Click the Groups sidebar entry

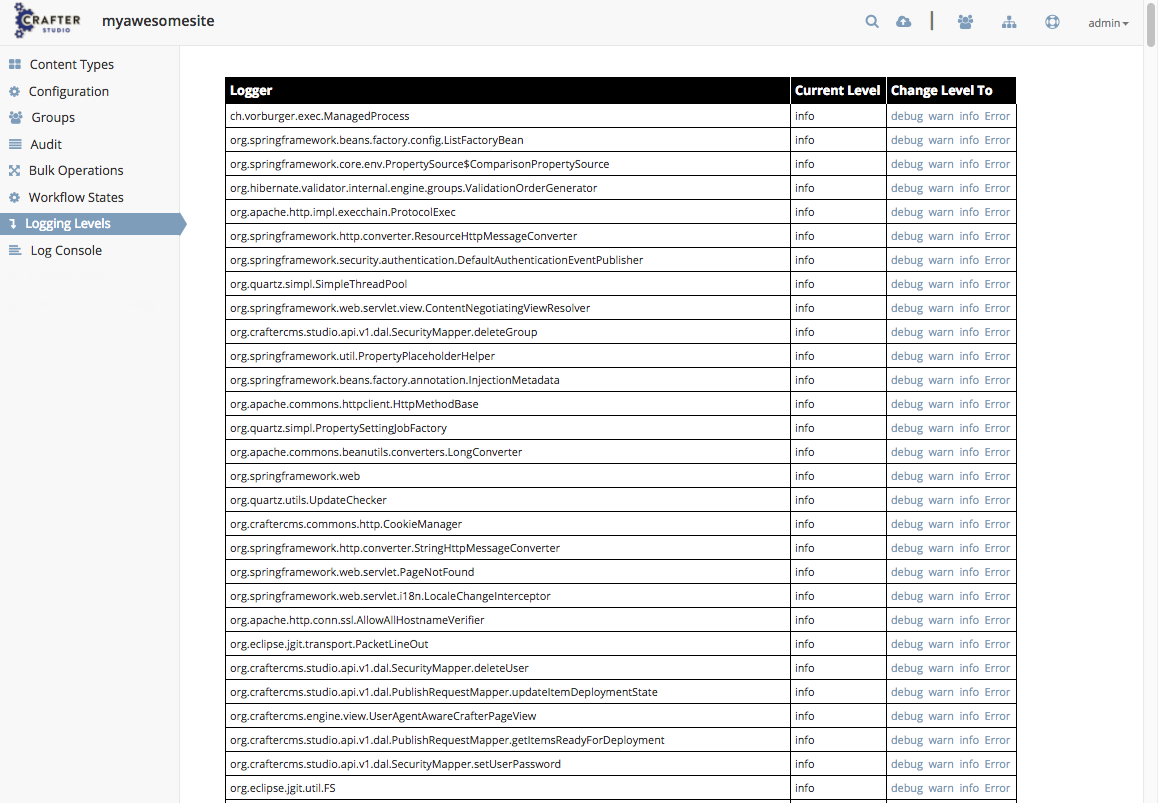coord(51,117)
